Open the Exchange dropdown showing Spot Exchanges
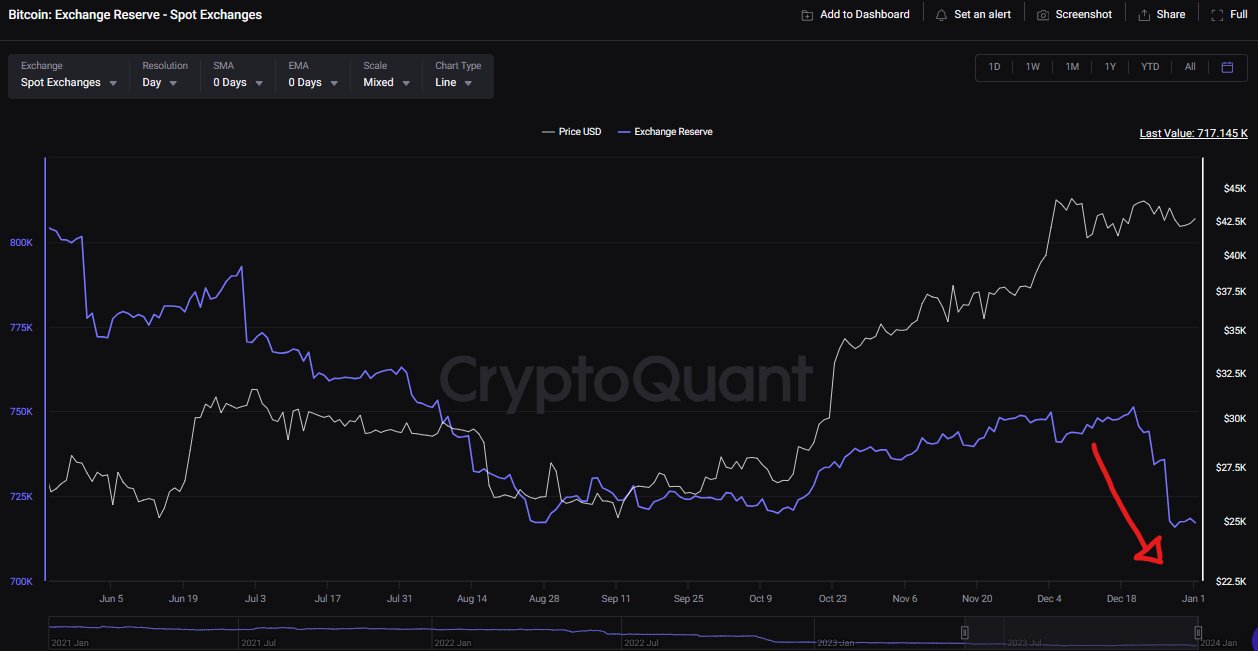Image resolution: width=1258 pixels, height=651 pixels. pos(69,75)
